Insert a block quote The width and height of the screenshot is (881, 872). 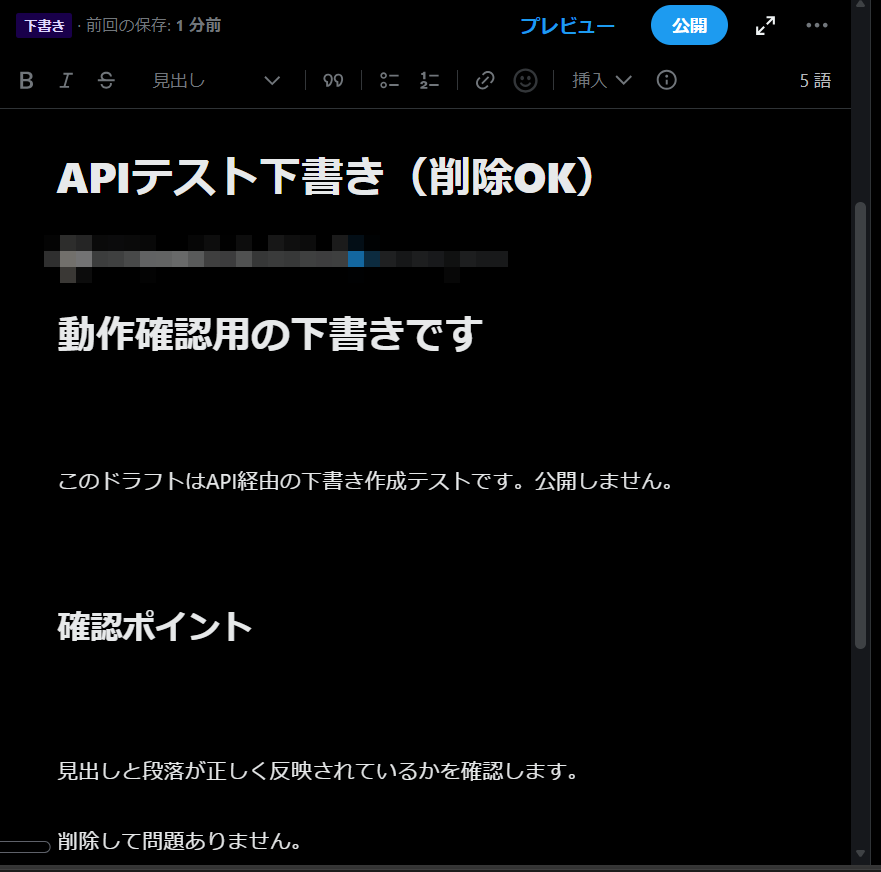click(x=333, y=80)
